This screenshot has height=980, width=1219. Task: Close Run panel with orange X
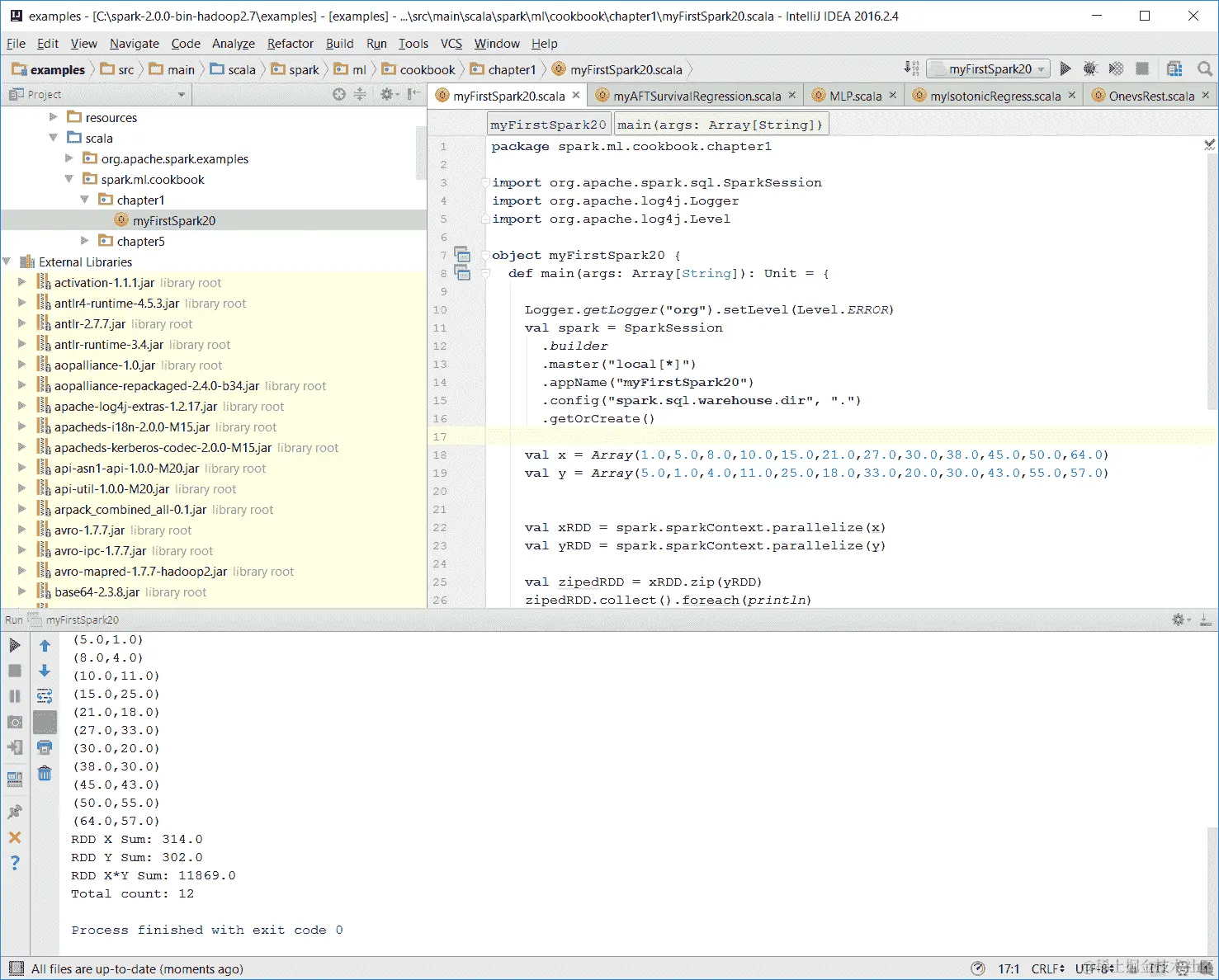click(15, 837)
